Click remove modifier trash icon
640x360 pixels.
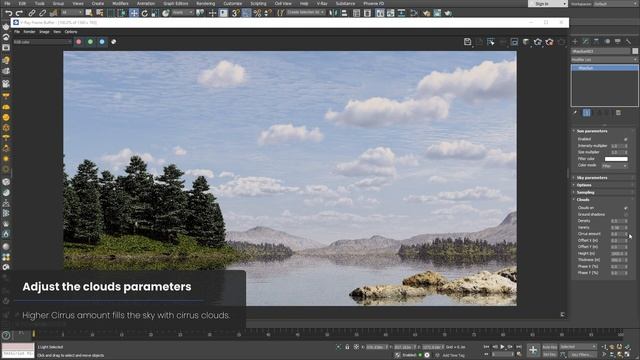618,113
